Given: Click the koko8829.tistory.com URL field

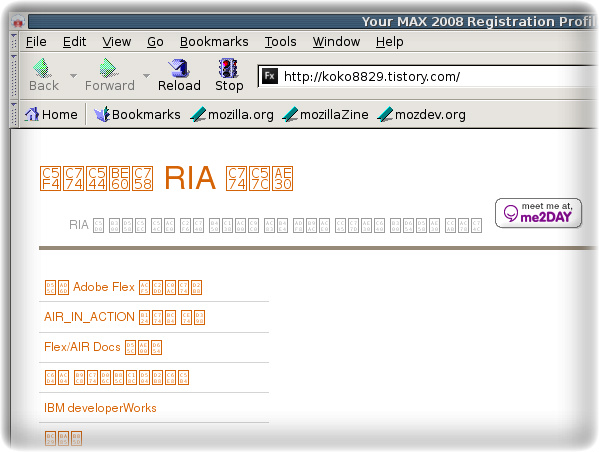Looking at the screenshot, I should 428,76.
